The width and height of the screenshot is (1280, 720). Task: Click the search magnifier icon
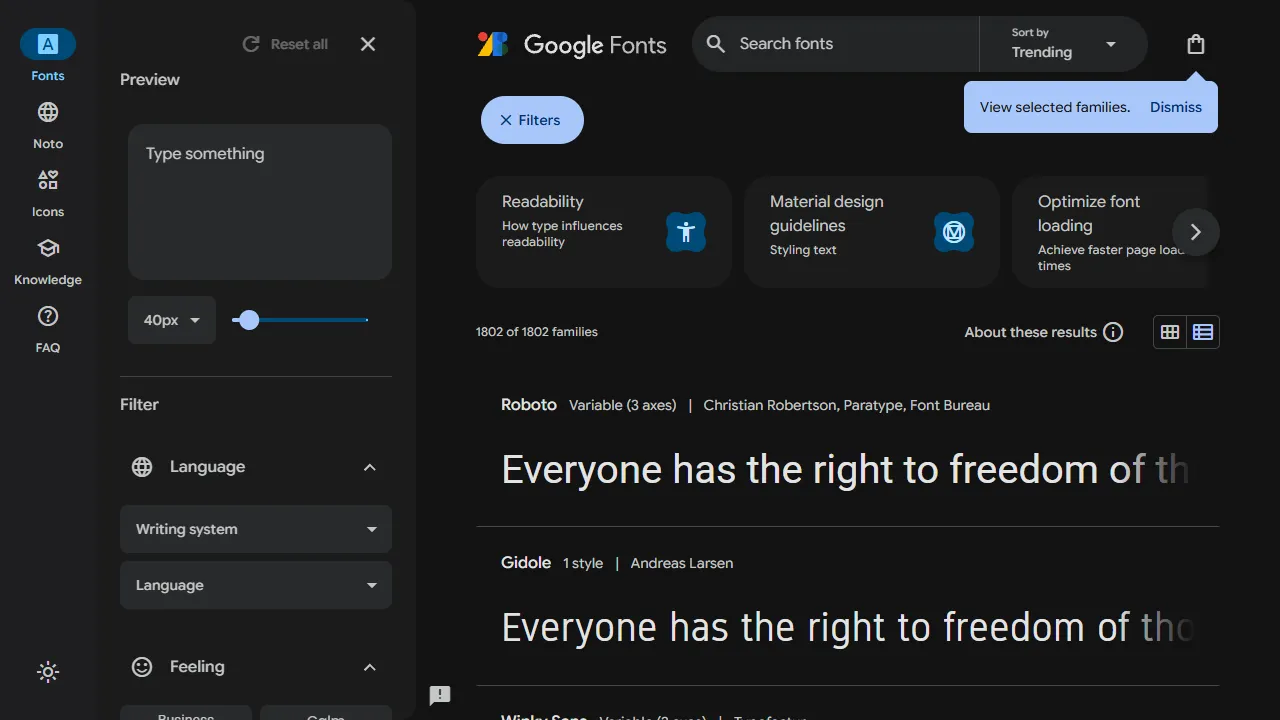pos(716,44)
